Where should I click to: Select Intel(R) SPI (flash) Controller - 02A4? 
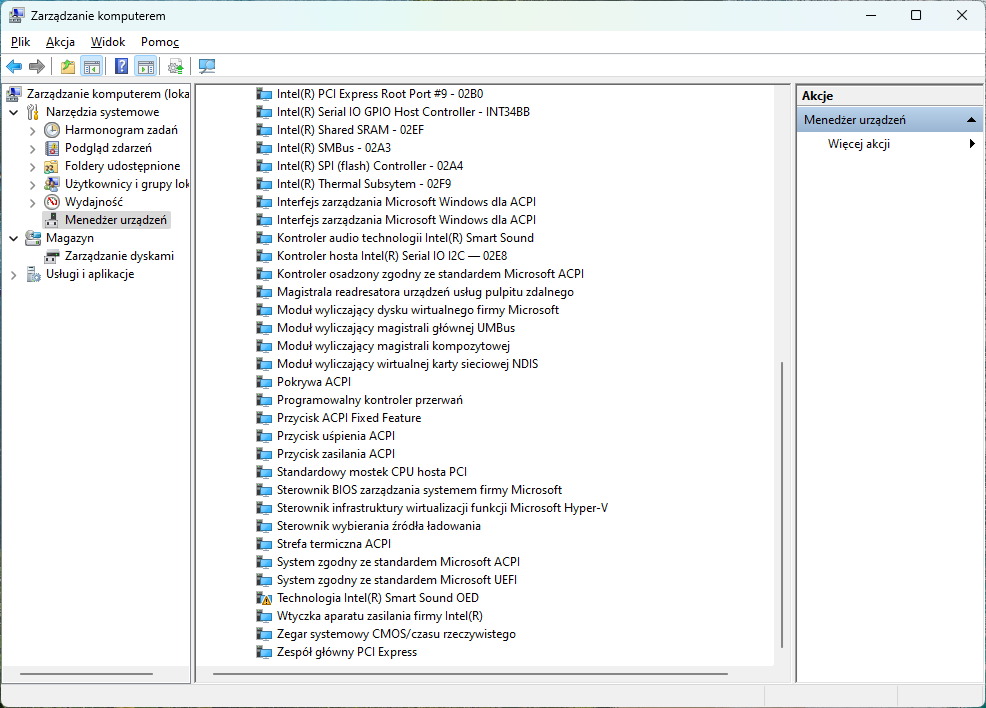coord(370,166)
